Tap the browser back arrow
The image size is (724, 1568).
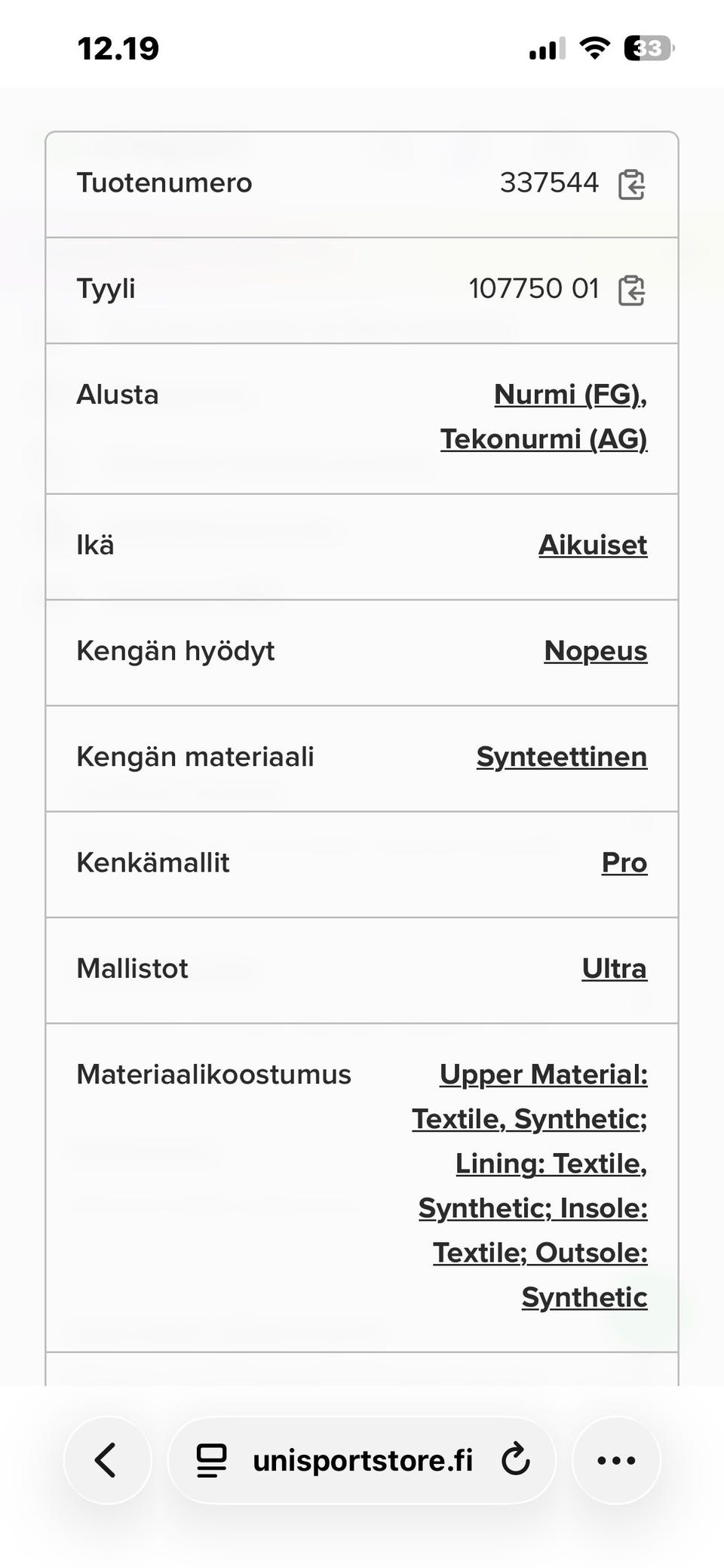[107, 1460]
